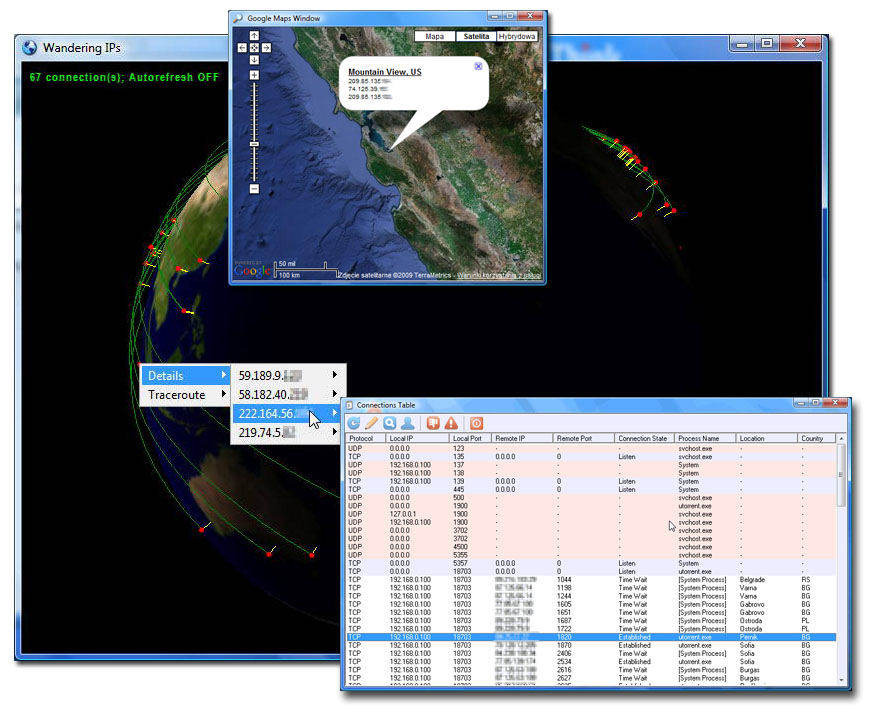Screen dimensions: 872x718
Task: Switch map to Hybrydowa view
Action: coord(516,36)
